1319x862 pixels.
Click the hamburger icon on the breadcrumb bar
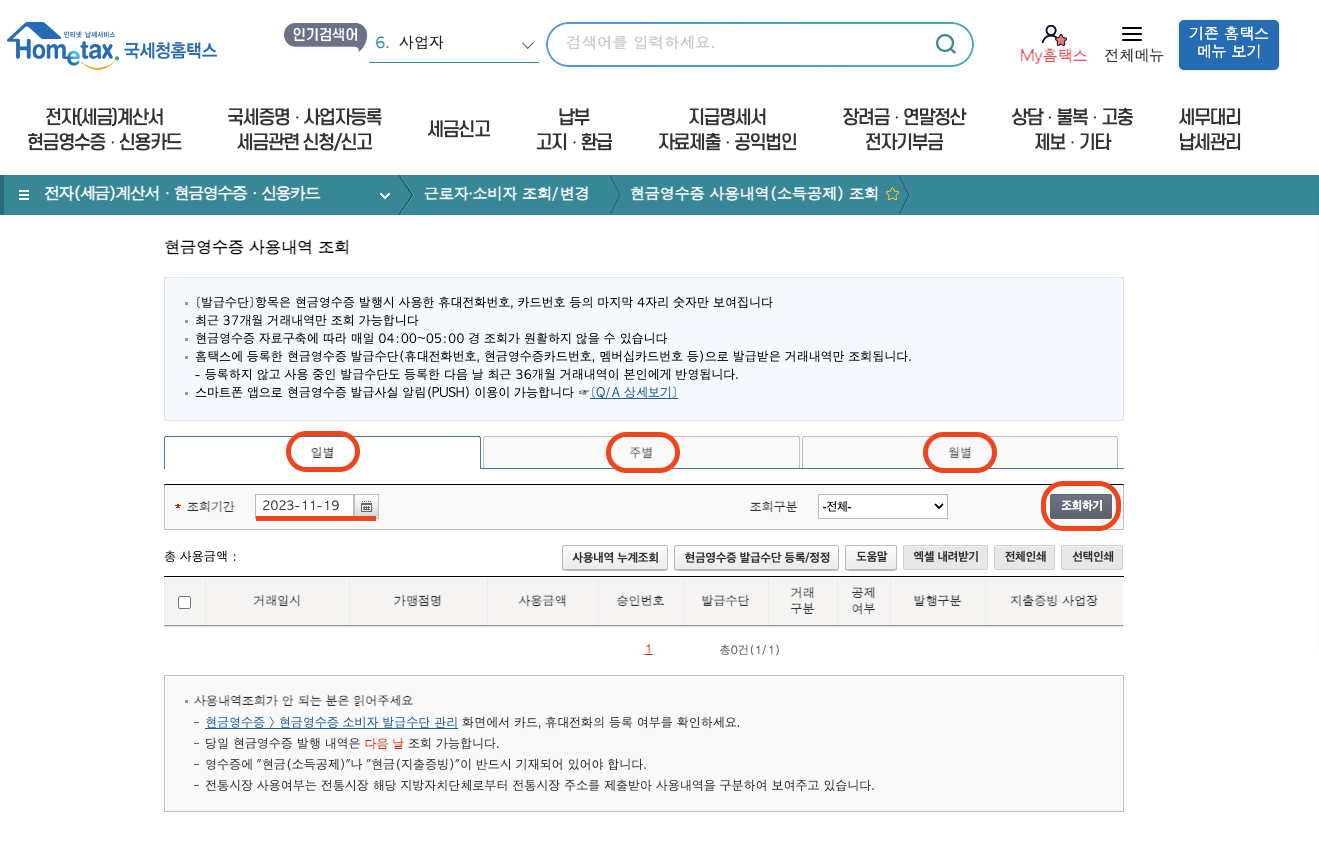[x=22, y=195]
